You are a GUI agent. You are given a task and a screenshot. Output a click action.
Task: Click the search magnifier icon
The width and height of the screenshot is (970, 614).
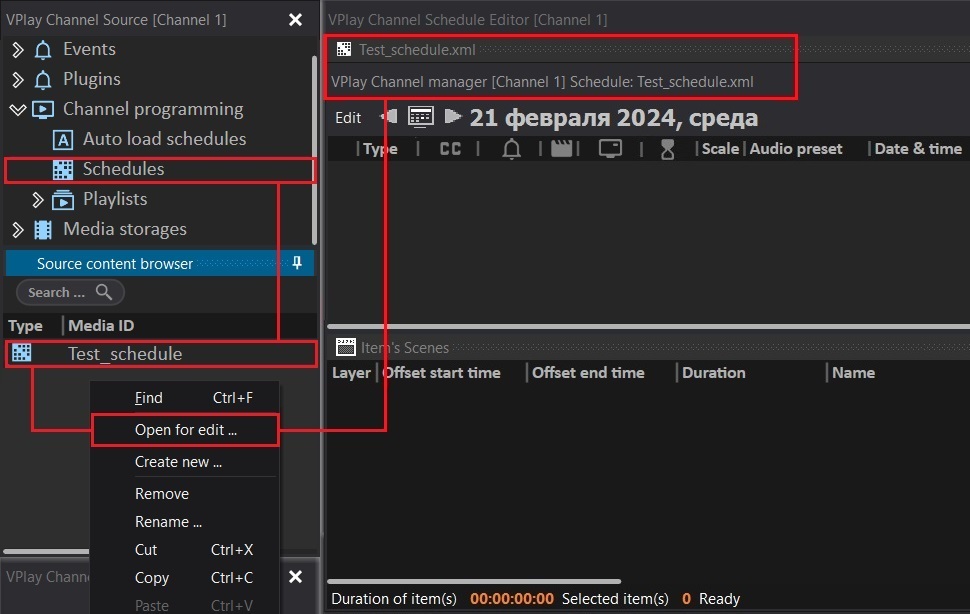(104, 292)
